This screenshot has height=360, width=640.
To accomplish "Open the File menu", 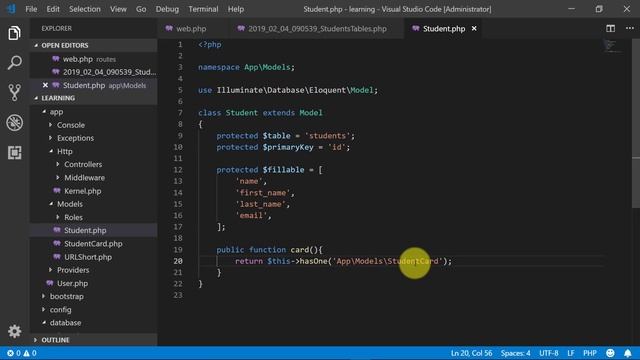I will (31, 9).
